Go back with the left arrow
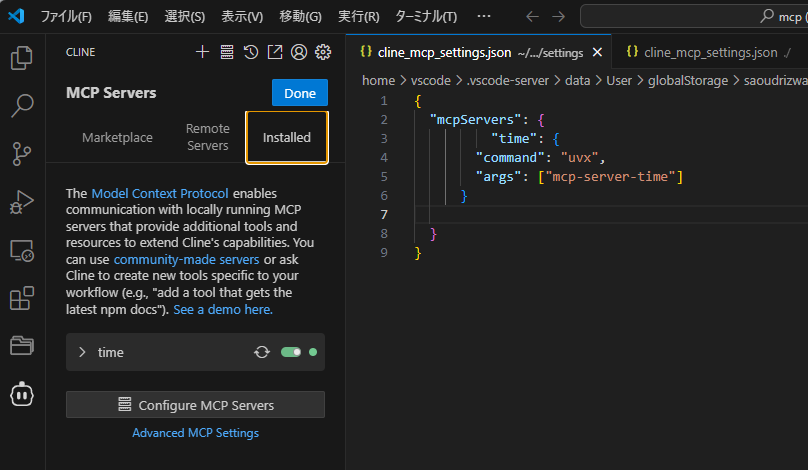Viewport: 808px width, 470px height. (x=532, y=16)
